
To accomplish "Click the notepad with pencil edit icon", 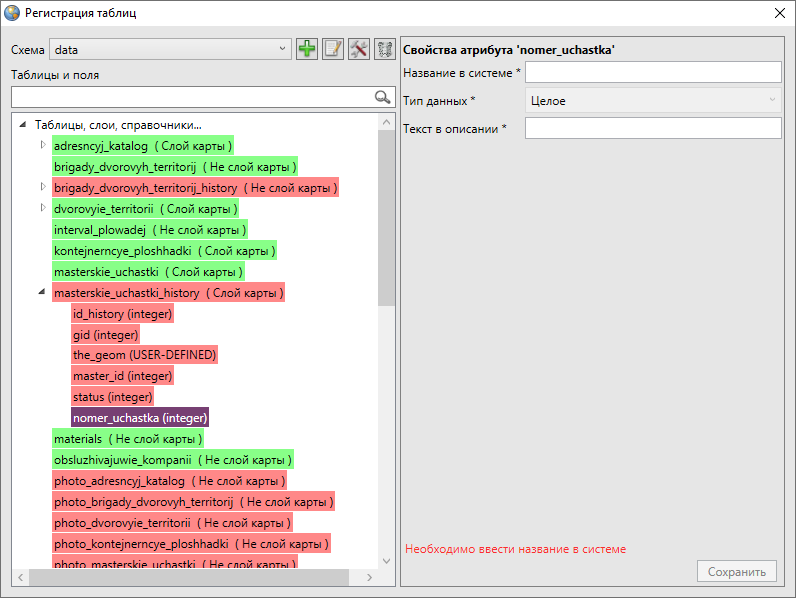I will [x=333, y=49].
